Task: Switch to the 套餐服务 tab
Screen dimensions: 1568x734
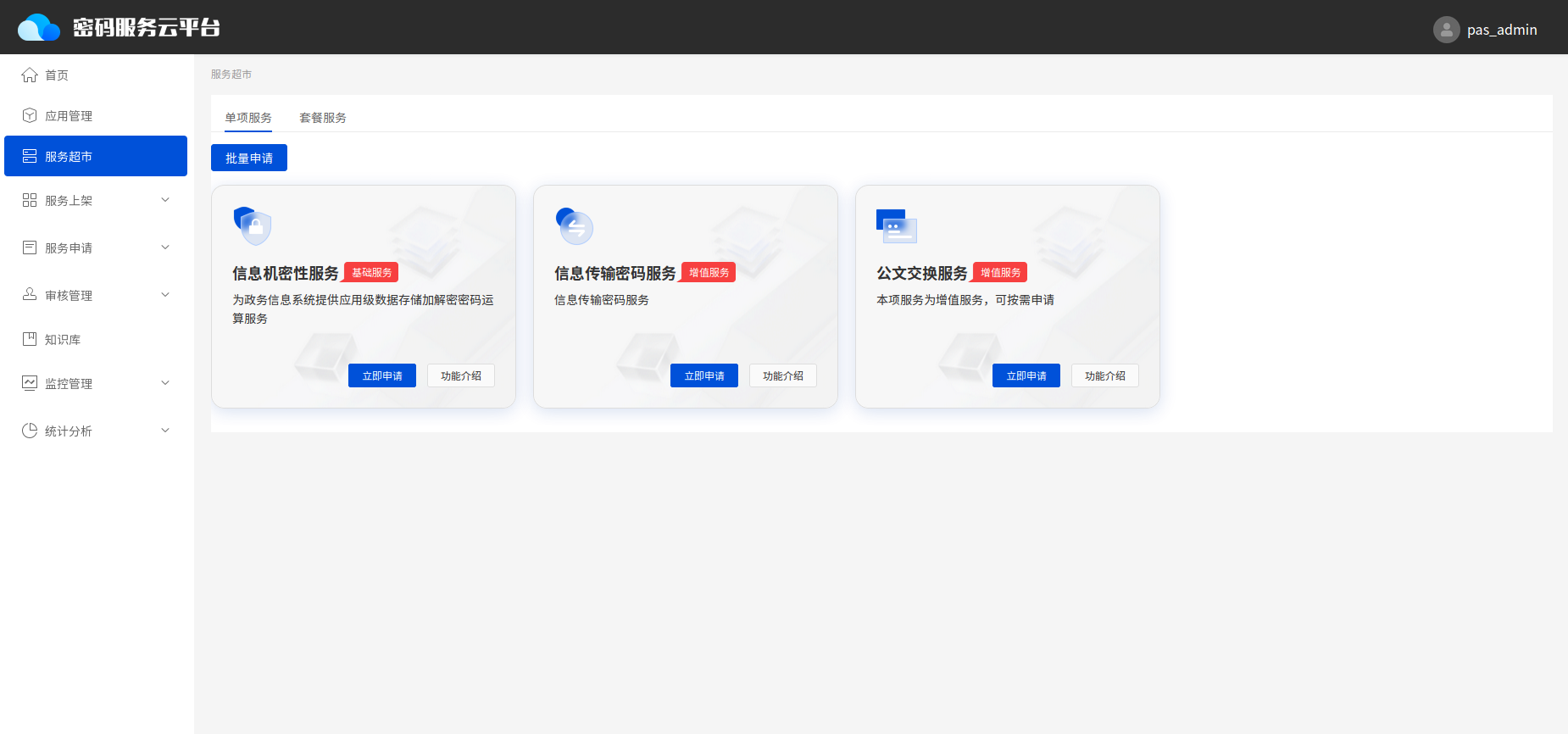Action: point(322,118)
